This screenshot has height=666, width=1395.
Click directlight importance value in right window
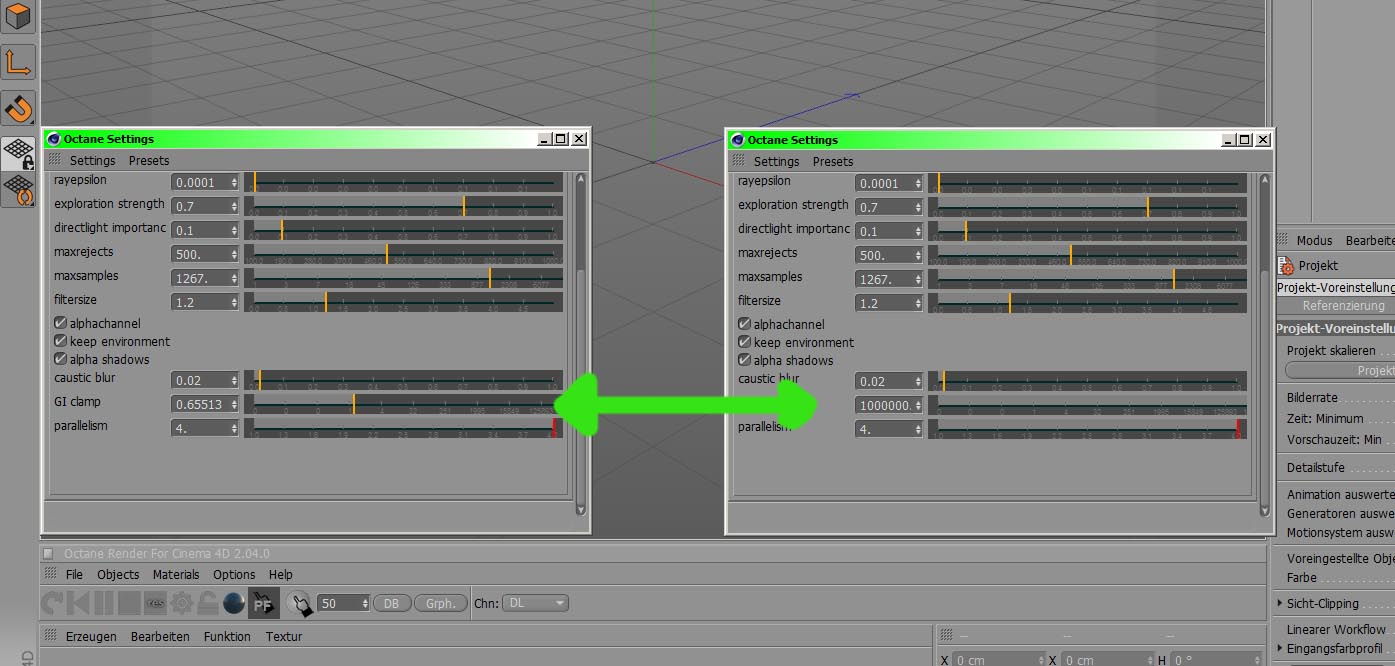point(889,231)
